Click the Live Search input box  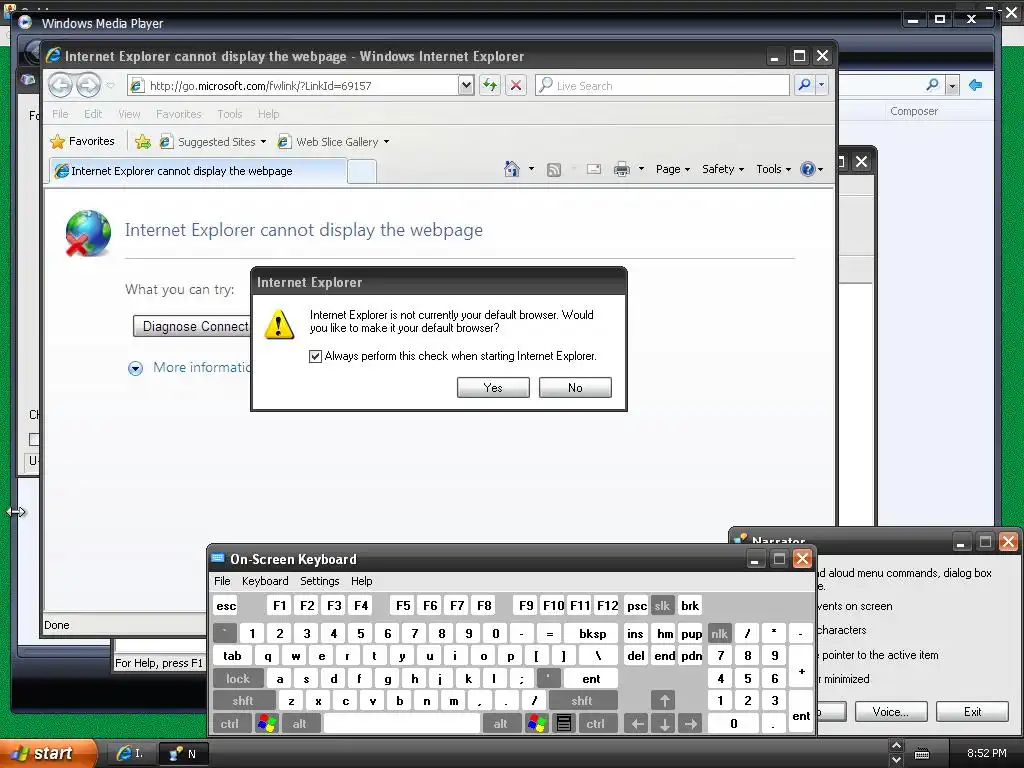[662, 85]
